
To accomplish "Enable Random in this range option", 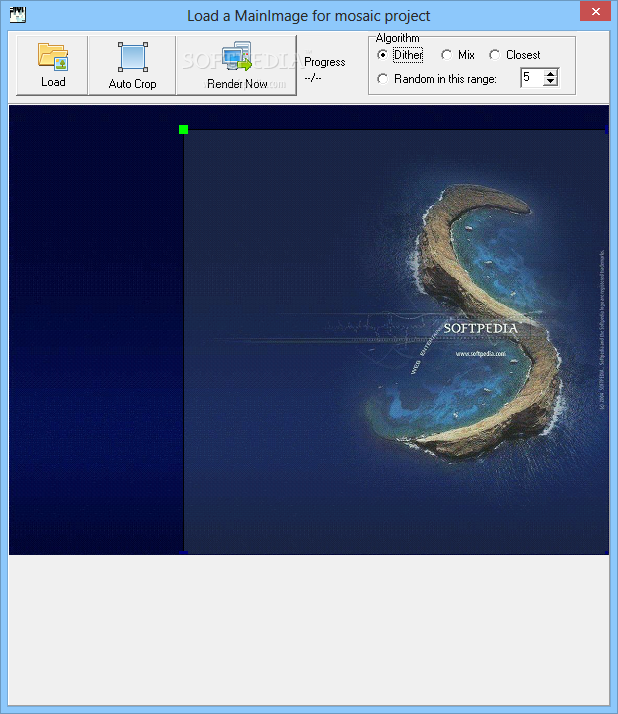I will (x=437, y=79).
